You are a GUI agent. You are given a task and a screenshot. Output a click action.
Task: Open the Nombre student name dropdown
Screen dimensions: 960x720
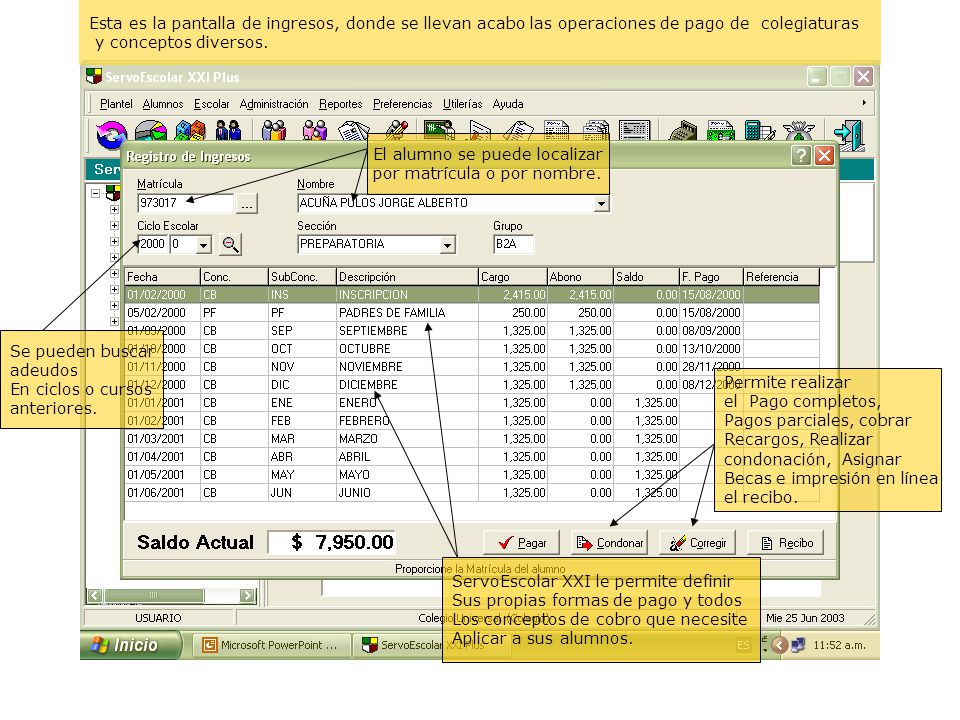point(601,203)
